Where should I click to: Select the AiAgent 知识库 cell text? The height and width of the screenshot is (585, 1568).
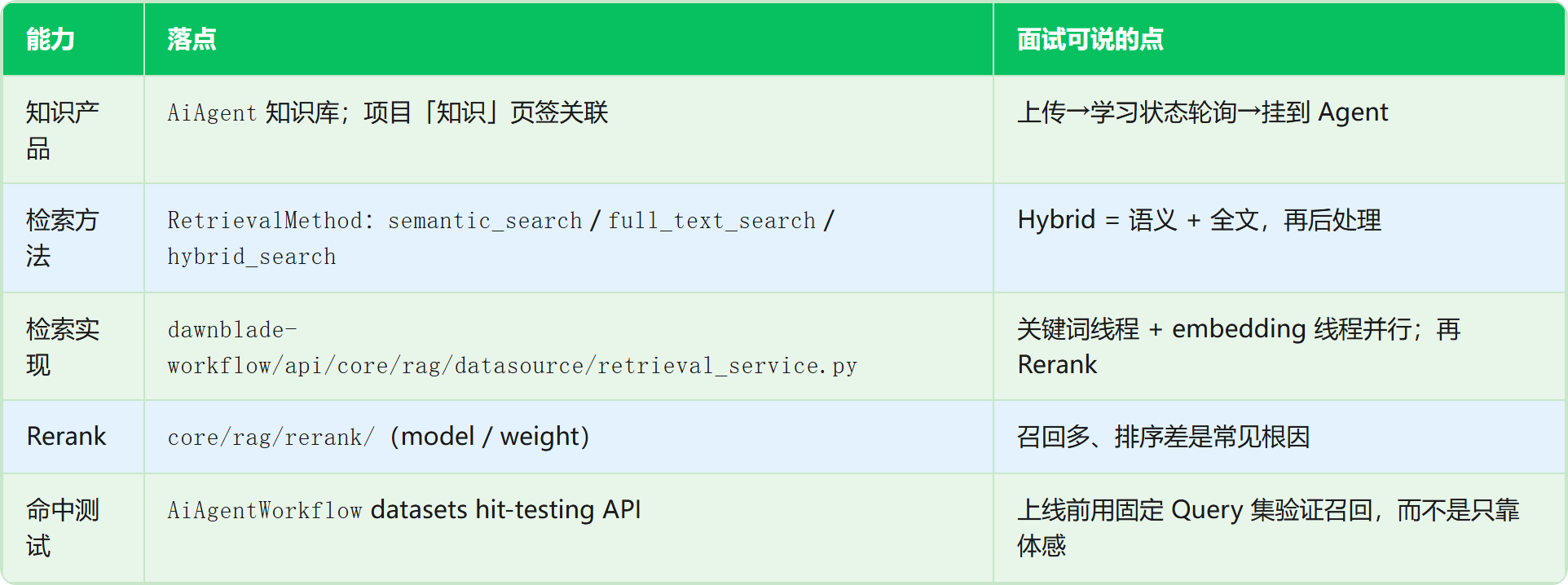388,112
